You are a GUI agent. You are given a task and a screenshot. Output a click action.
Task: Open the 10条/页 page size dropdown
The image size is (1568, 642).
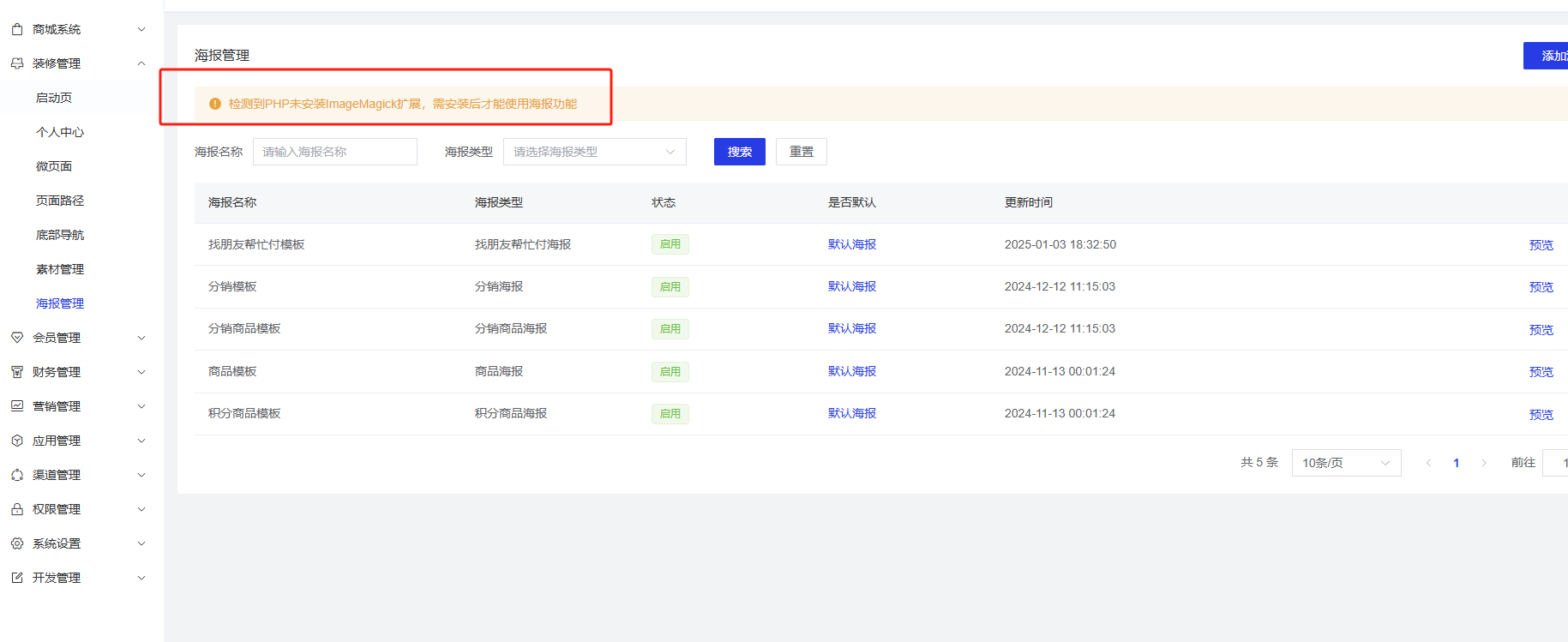(1345, 463)
